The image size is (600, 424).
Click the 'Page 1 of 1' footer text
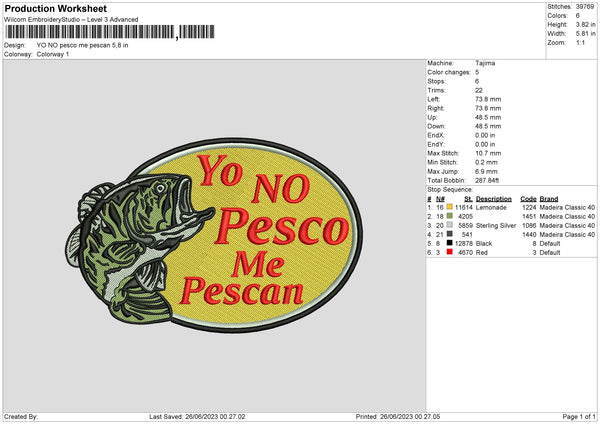(x=579, y=416)
